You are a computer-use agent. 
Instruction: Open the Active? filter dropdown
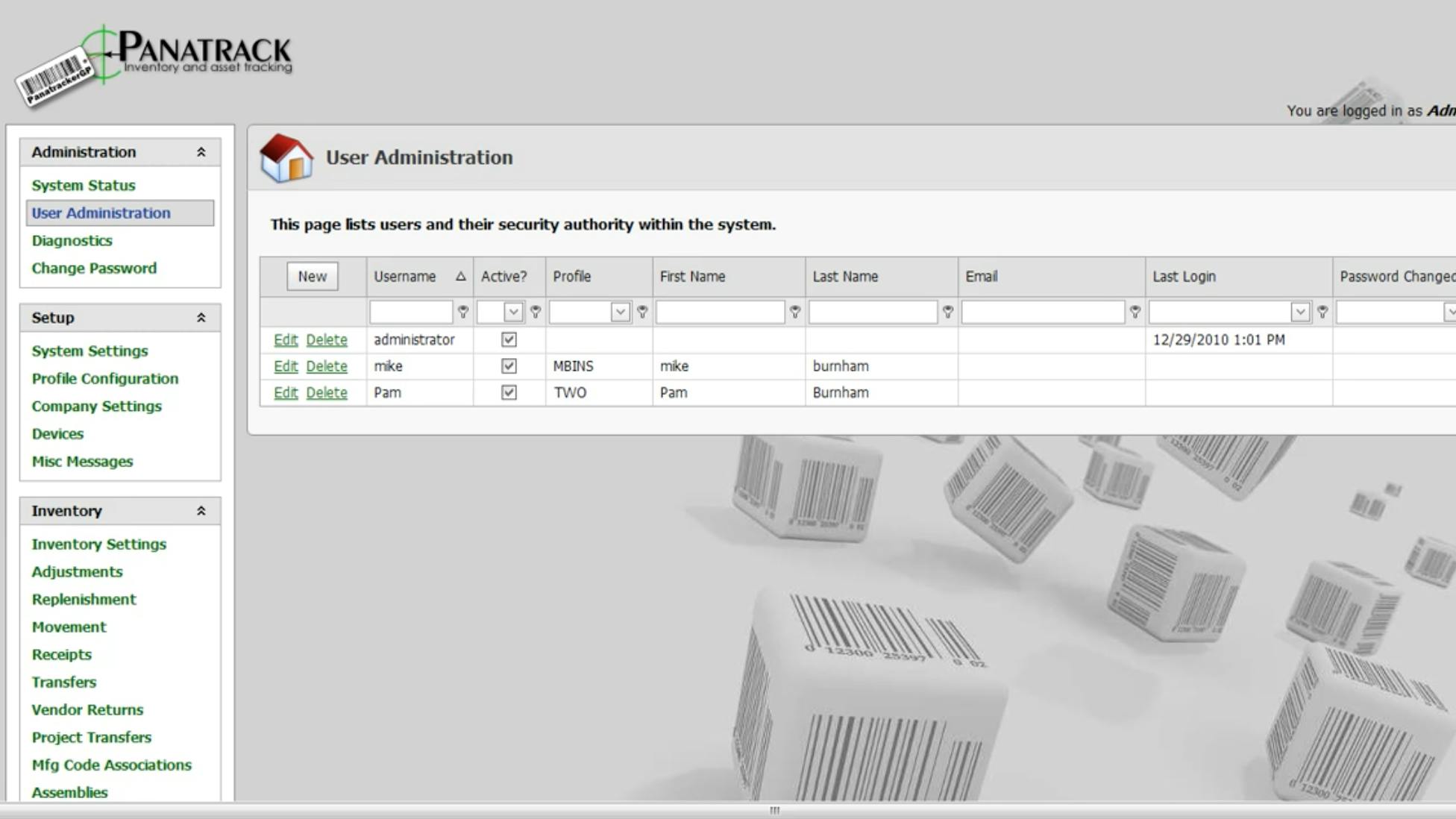(513, 312)
